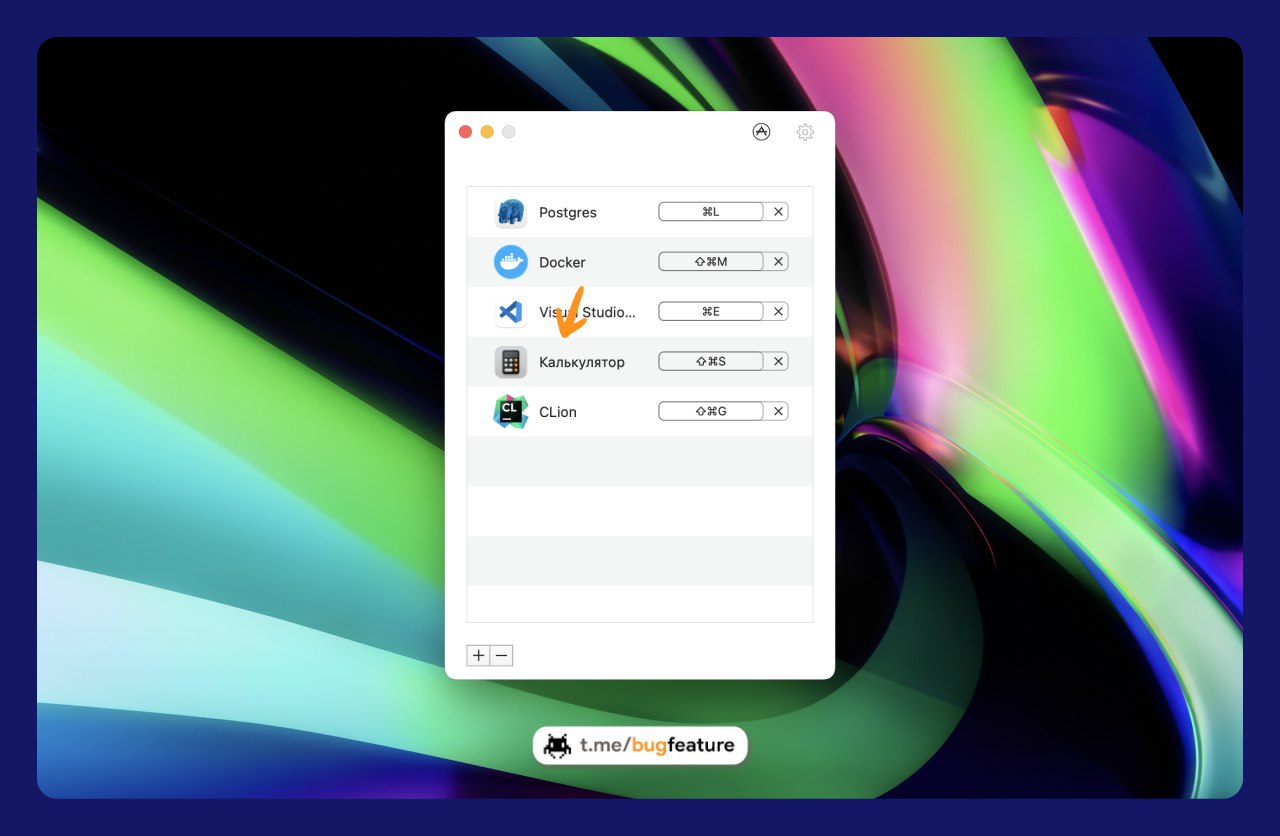Viewport: 1280px width, 836px height.
Task: Edit the ⌘L shortcut field for Postgres
Action: tap(711, 212)
